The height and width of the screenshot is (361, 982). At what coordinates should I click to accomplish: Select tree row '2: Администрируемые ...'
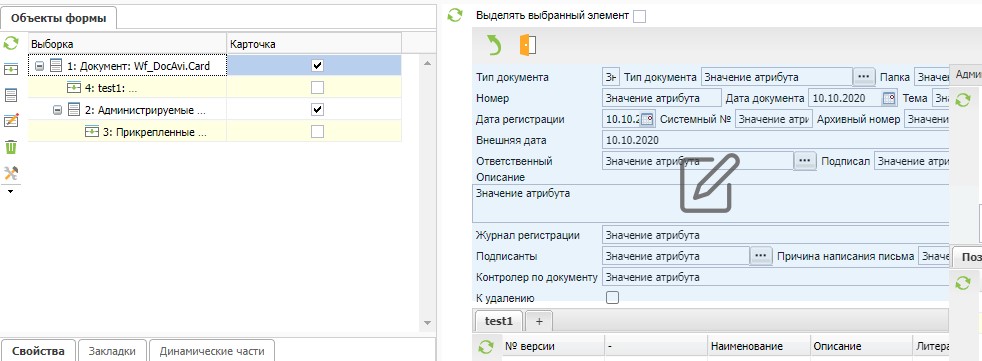214,110
